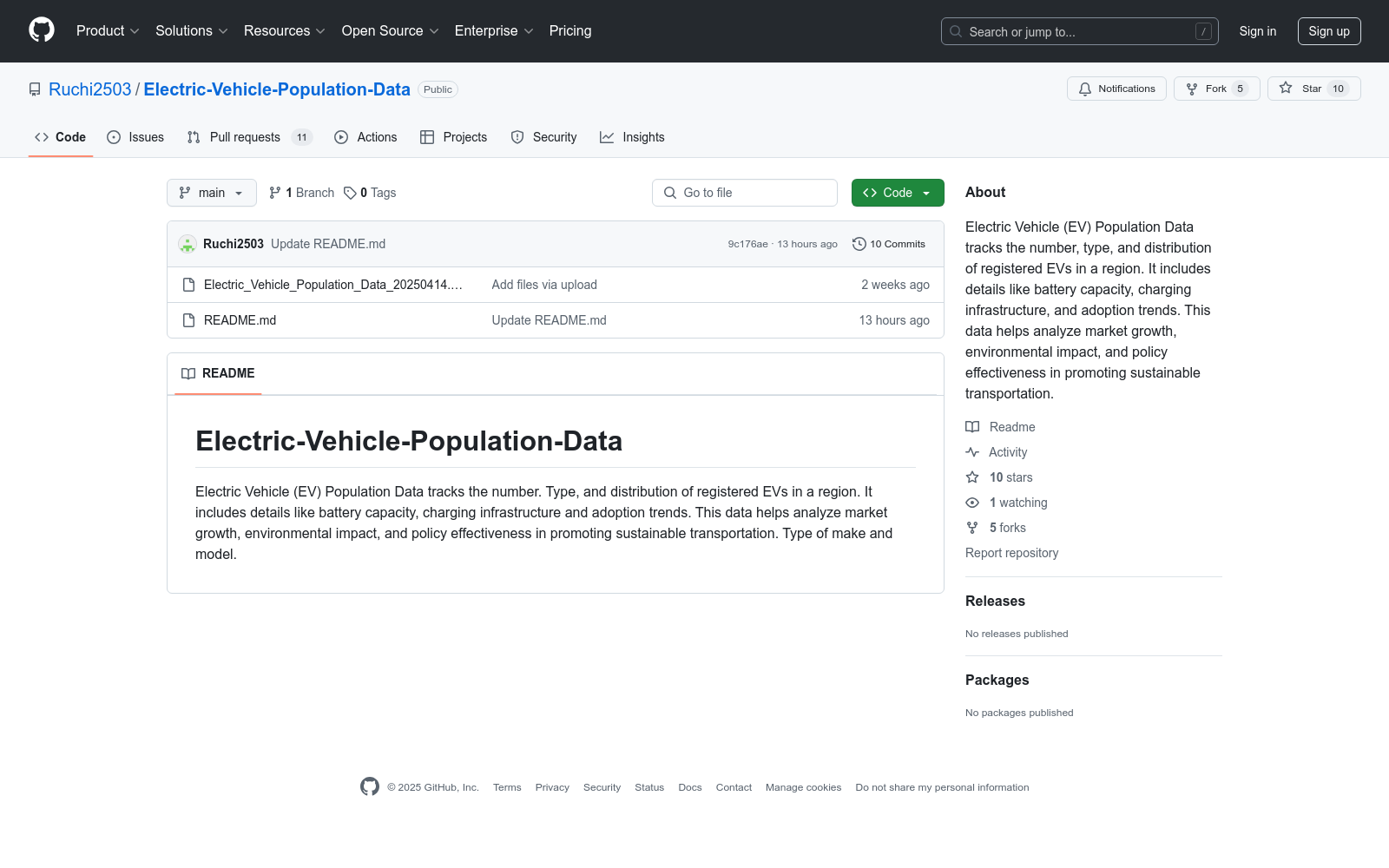Click the file icon beside README.md

(x=188, y=320)
